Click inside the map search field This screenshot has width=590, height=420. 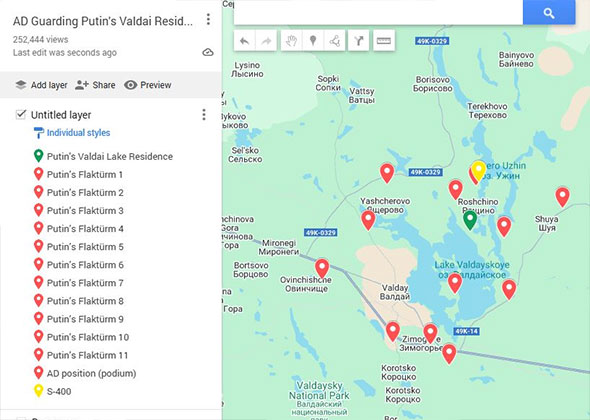(x=378, y=13)
